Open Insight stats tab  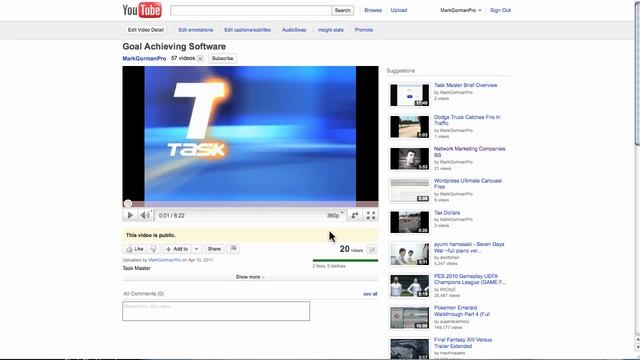tap(331, 30)
